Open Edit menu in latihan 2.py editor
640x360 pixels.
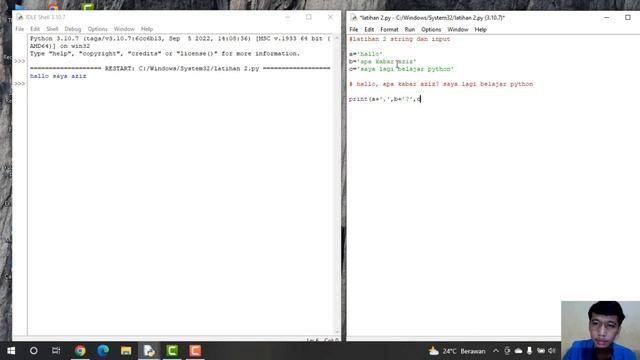[x=369, y=29]
